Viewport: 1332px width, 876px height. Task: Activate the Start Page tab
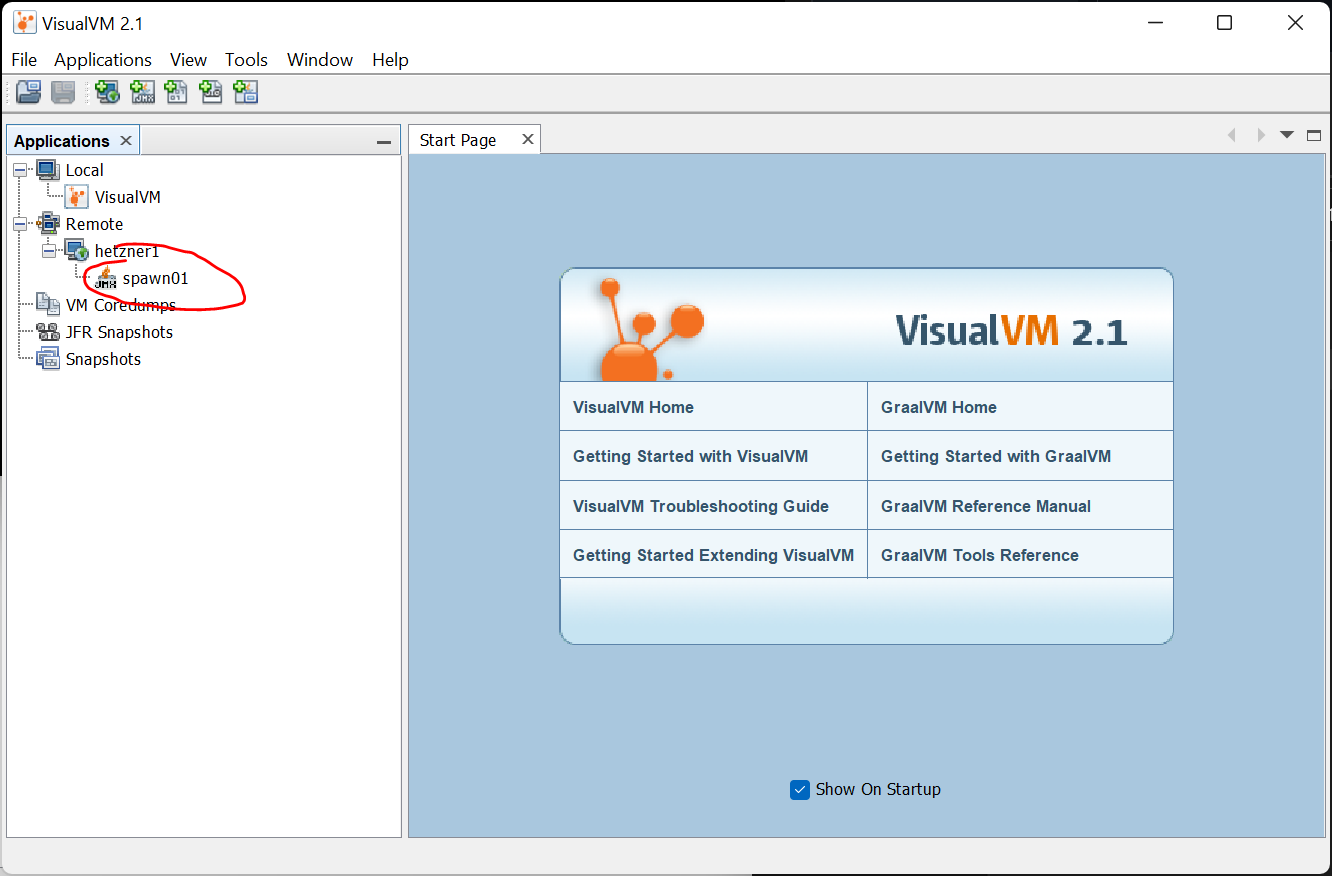(x=458, y=140)
